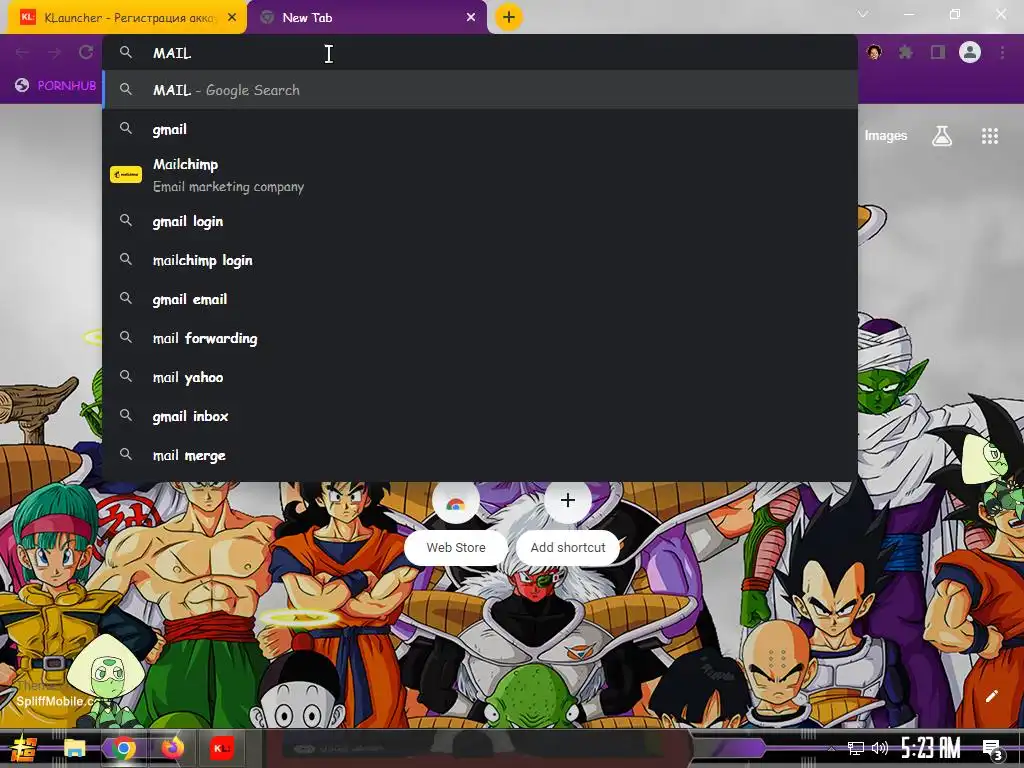This screenshot has height=768, width=1024.
Task: Open File Explorer from the taskbar
Action: pos(74,748)
